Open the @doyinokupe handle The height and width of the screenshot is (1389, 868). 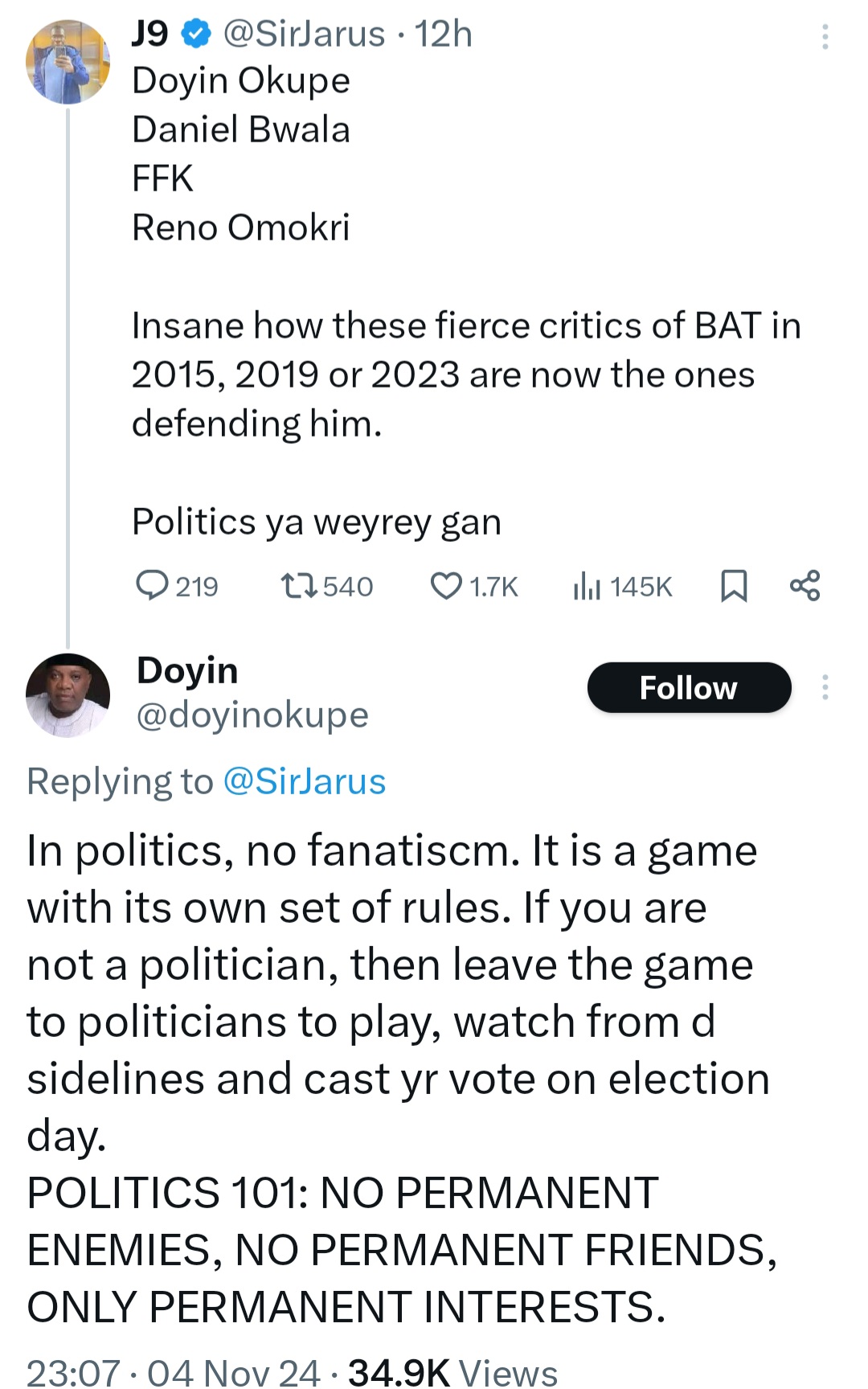(252, 715)
